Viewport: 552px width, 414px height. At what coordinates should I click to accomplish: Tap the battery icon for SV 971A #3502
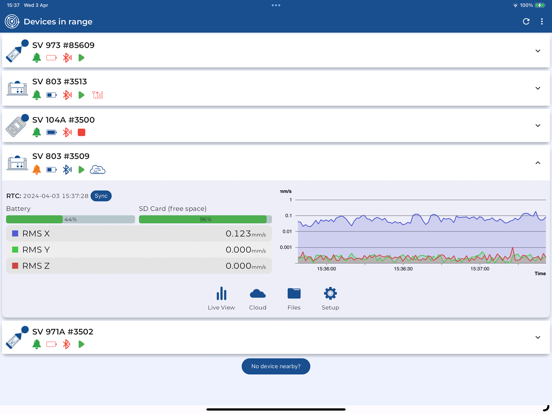pyautogui.click(x=51, y=344)
